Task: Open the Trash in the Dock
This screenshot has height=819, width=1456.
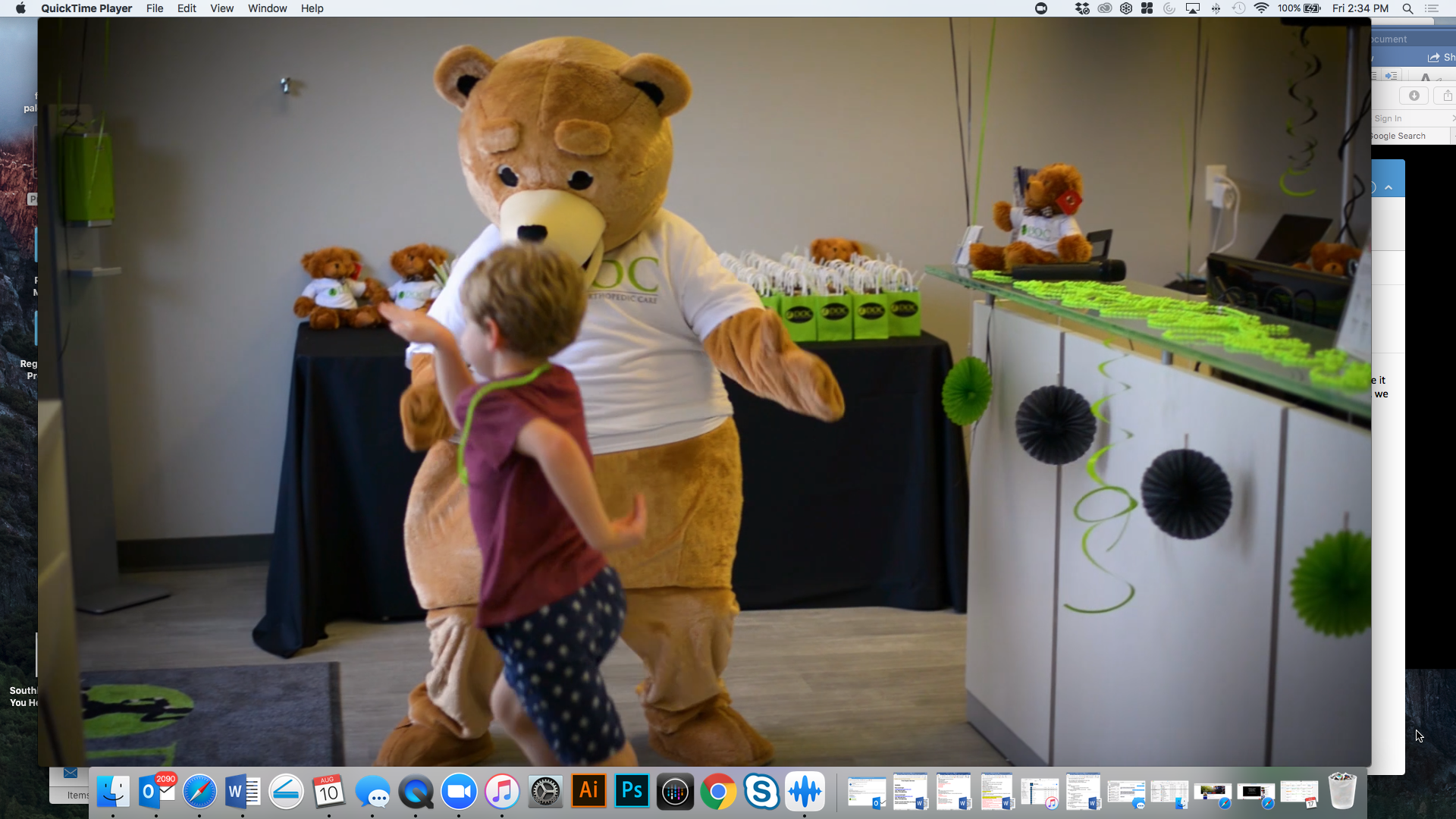Action: click(1342, 792)
